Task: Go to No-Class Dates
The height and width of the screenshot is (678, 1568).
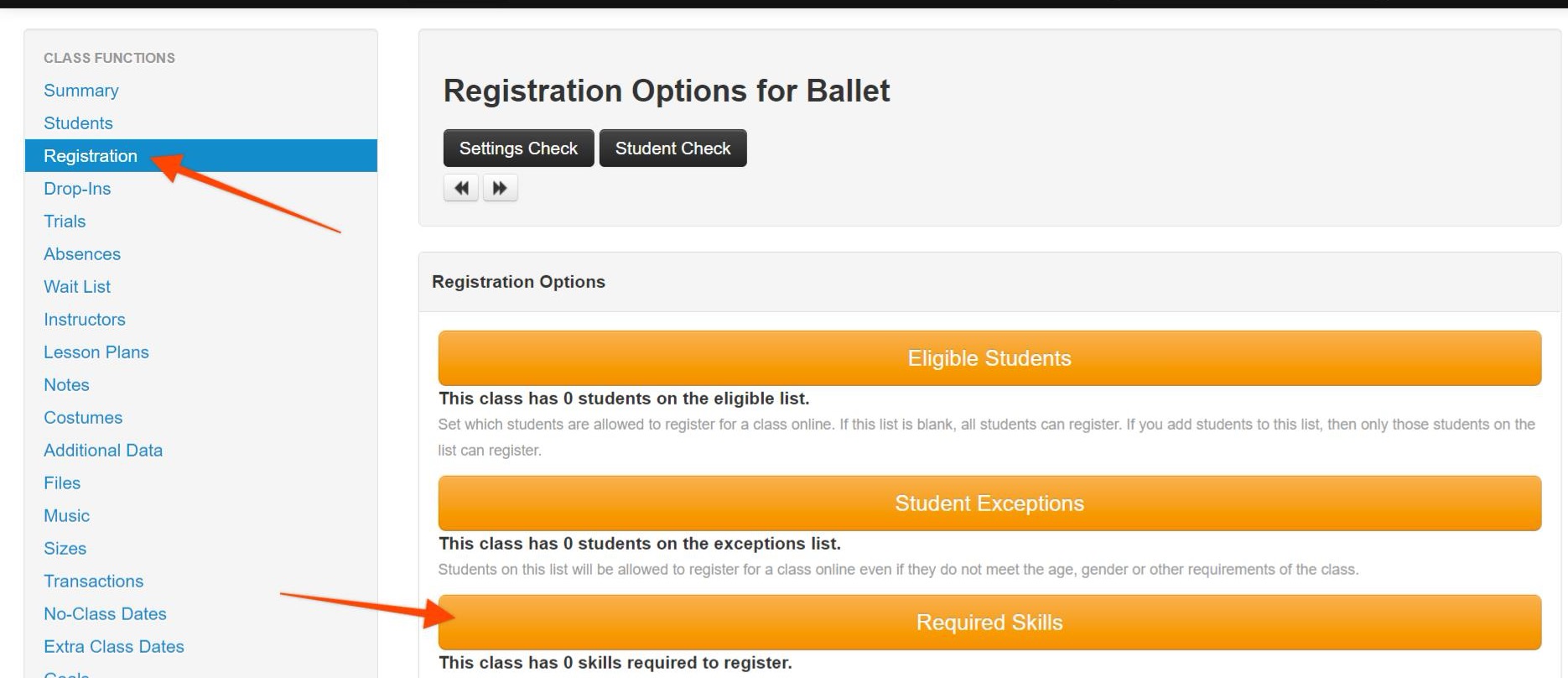Action: click(x=105, y=614)
